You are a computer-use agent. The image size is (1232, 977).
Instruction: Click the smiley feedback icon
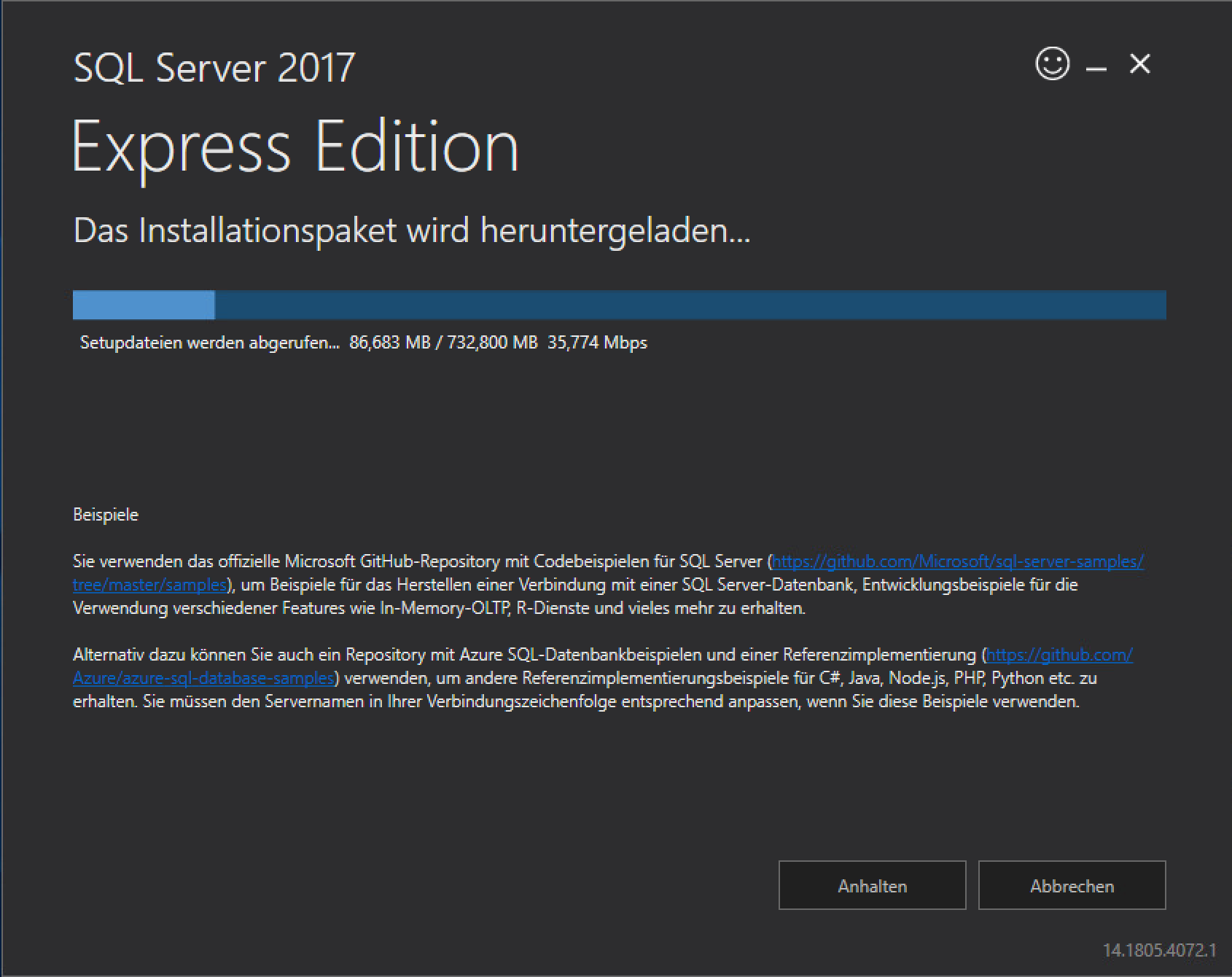tap(1052, 64)
